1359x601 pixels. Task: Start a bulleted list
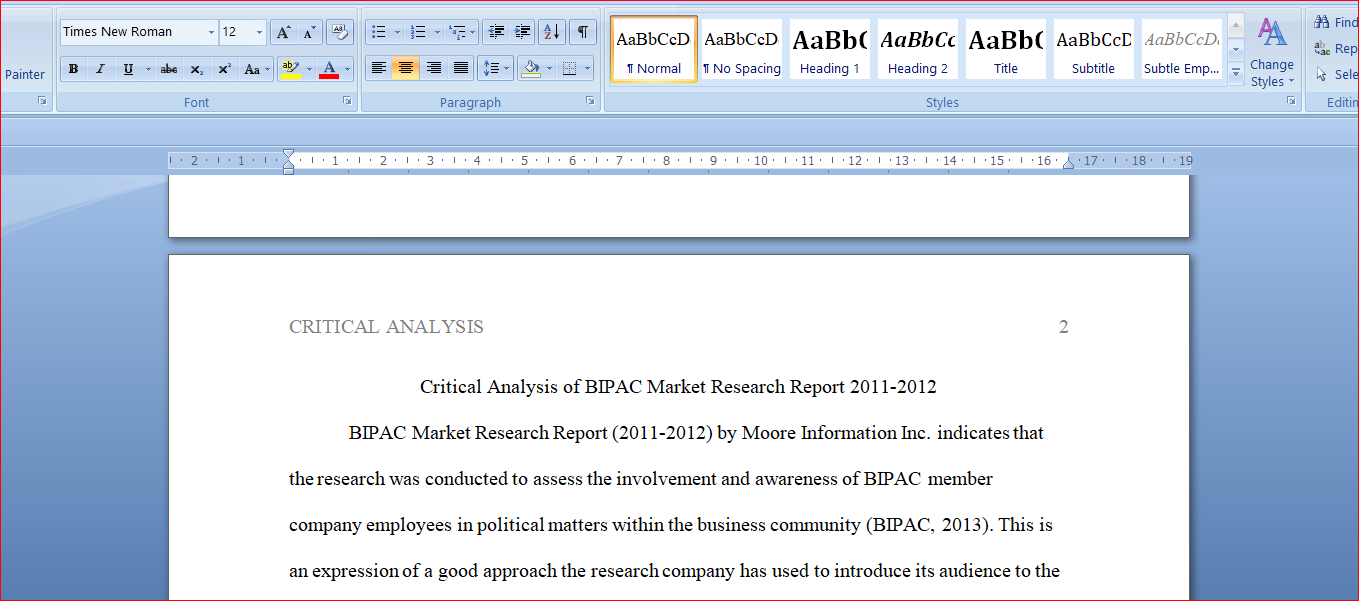tap(379, 32)
